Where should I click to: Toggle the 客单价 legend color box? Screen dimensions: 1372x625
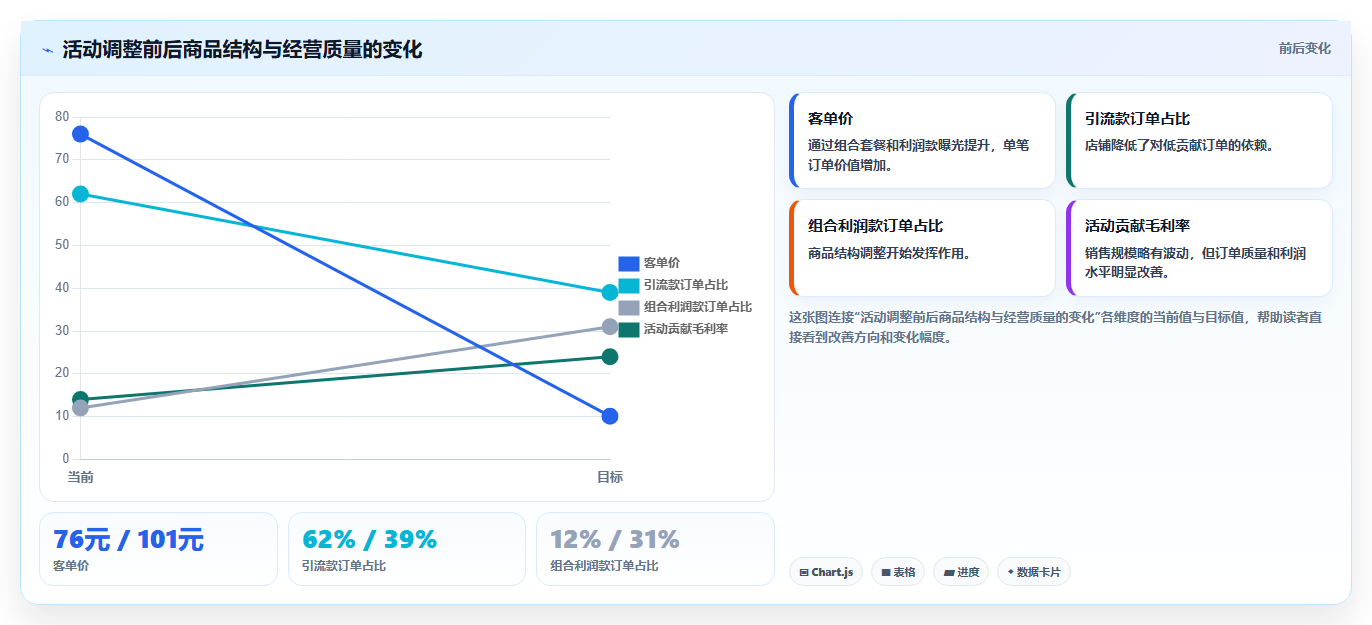coord(629,264)
